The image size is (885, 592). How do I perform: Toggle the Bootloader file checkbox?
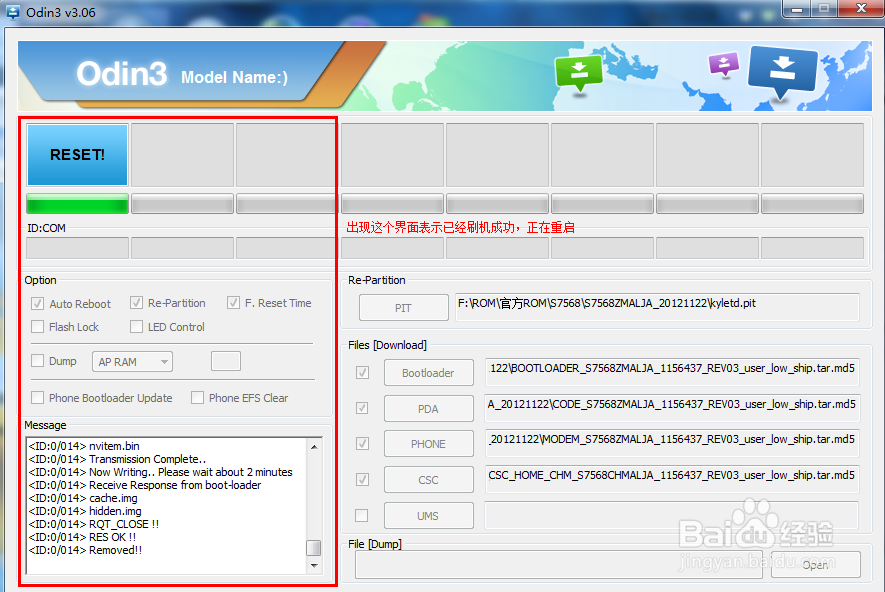click(362, 372)
